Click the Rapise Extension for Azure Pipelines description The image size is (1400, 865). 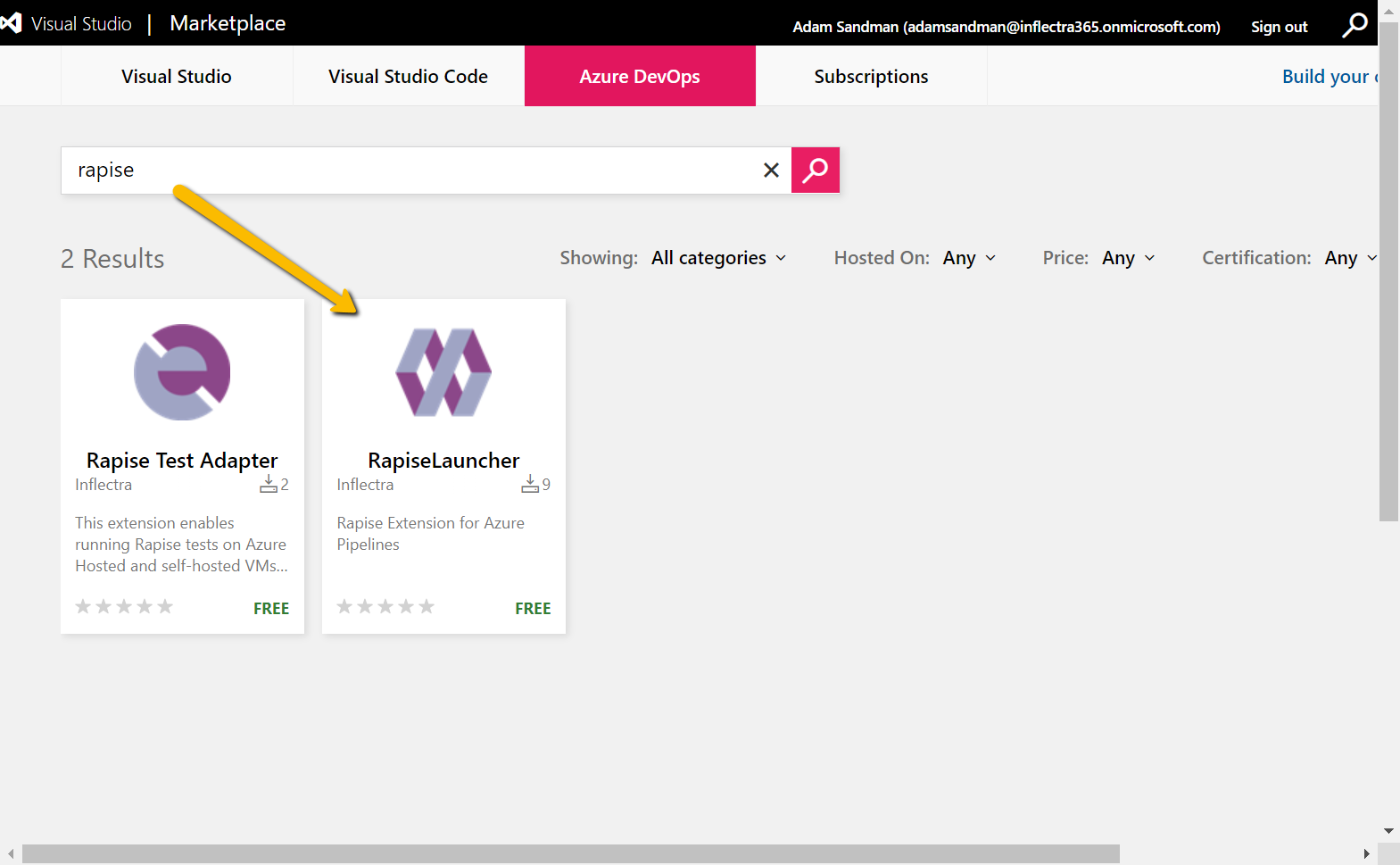click(430, 534)
